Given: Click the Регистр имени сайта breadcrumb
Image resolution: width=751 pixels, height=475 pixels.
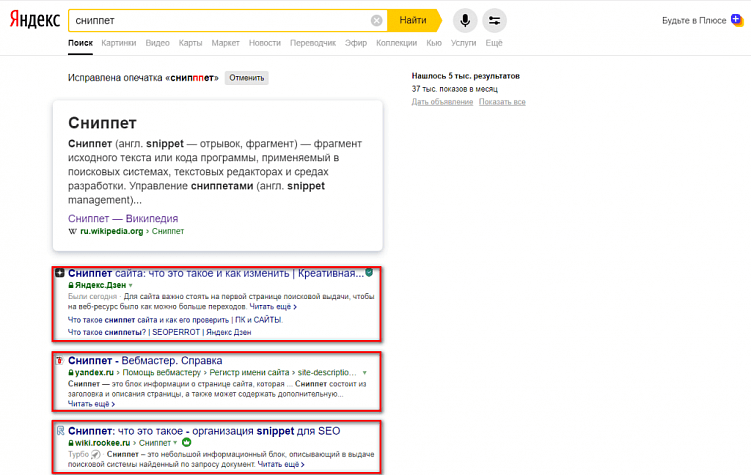Looking at the screenshot, I should point(250,373).
